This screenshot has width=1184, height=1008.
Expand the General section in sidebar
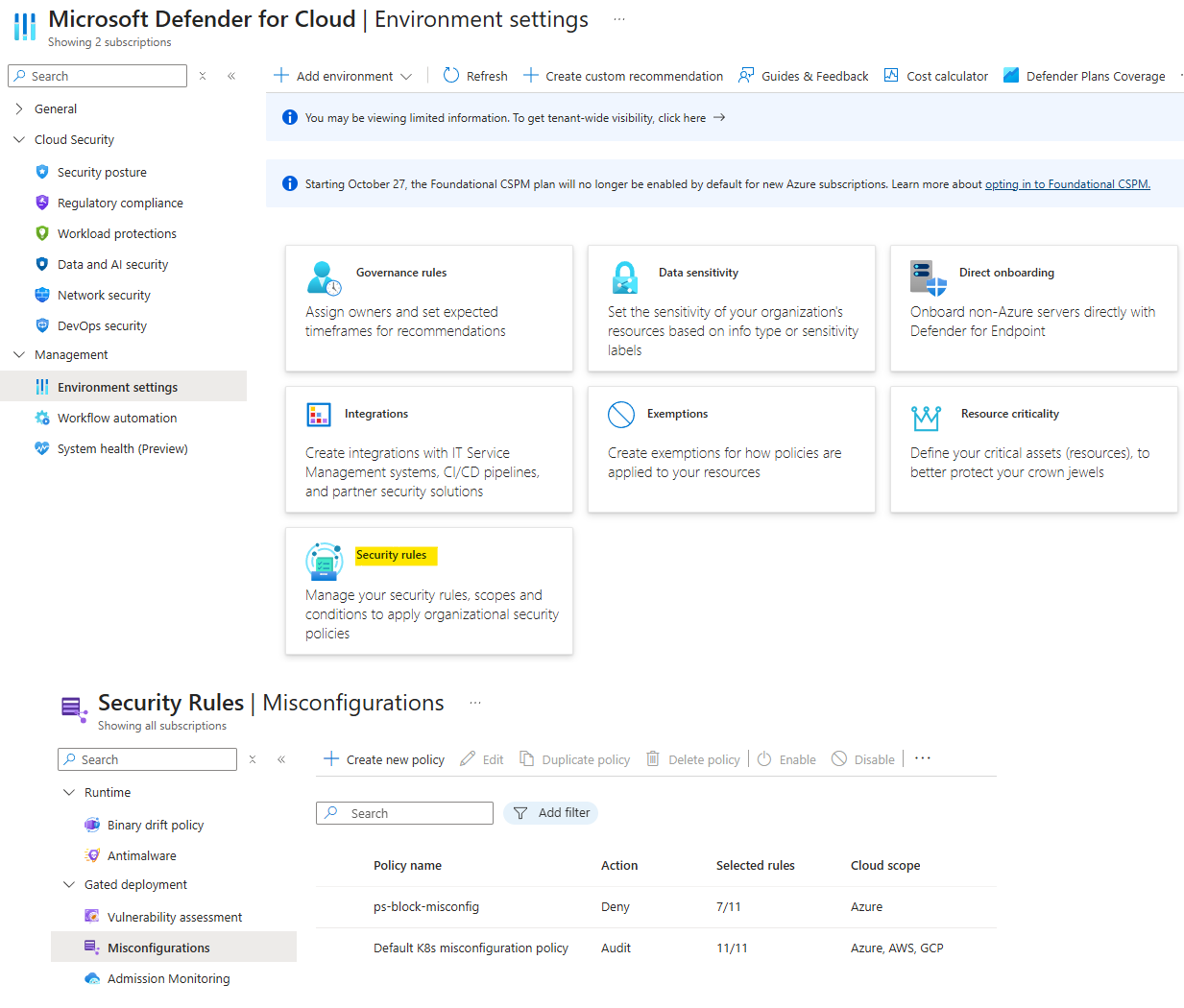[x=19, y=108]
